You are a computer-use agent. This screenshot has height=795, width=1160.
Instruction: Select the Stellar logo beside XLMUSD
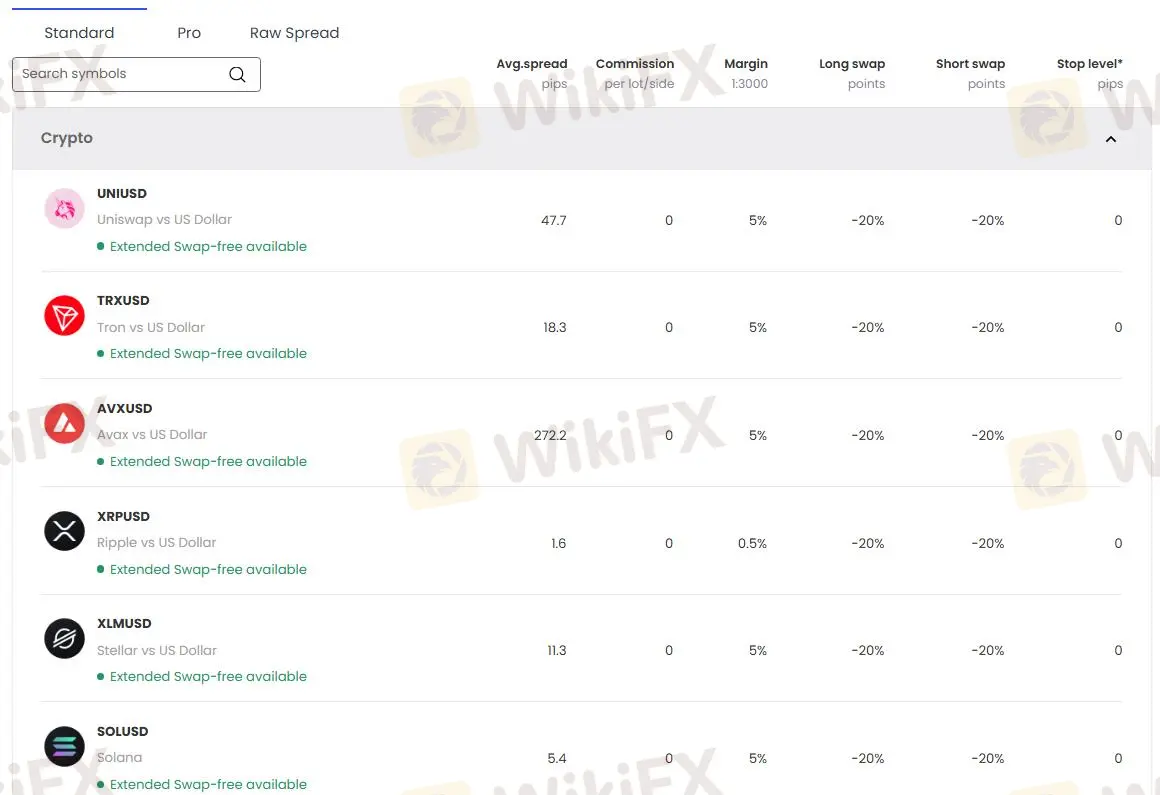click(x=64, y=638)
